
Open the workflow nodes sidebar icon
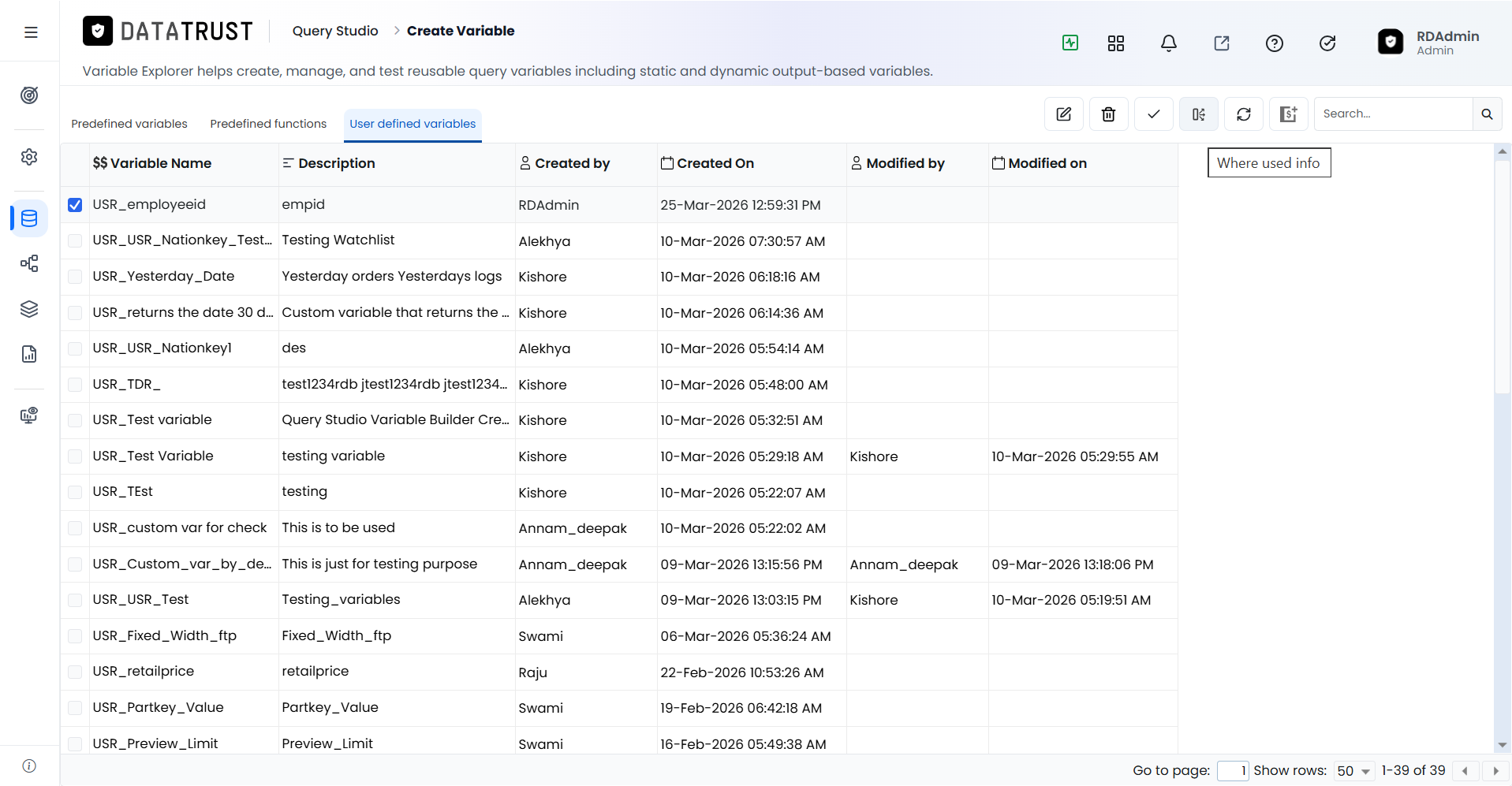(x=29, y=263)
